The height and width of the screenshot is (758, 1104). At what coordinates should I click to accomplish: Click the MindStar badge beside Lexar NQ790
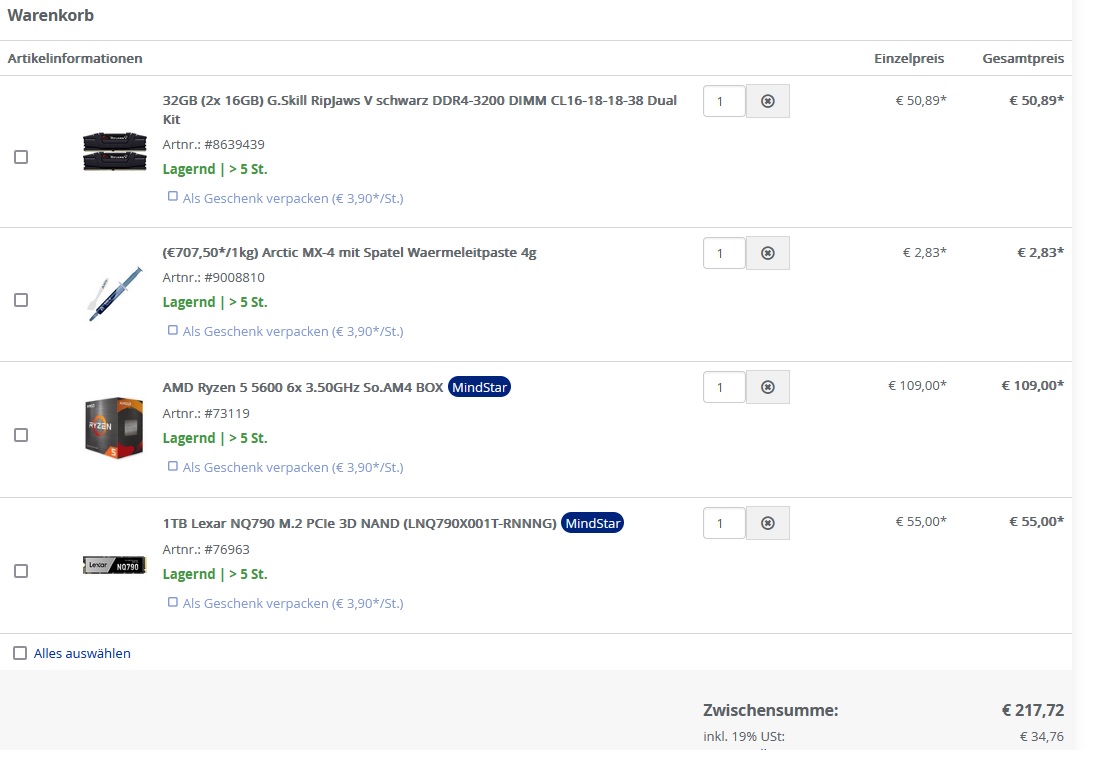593,523
